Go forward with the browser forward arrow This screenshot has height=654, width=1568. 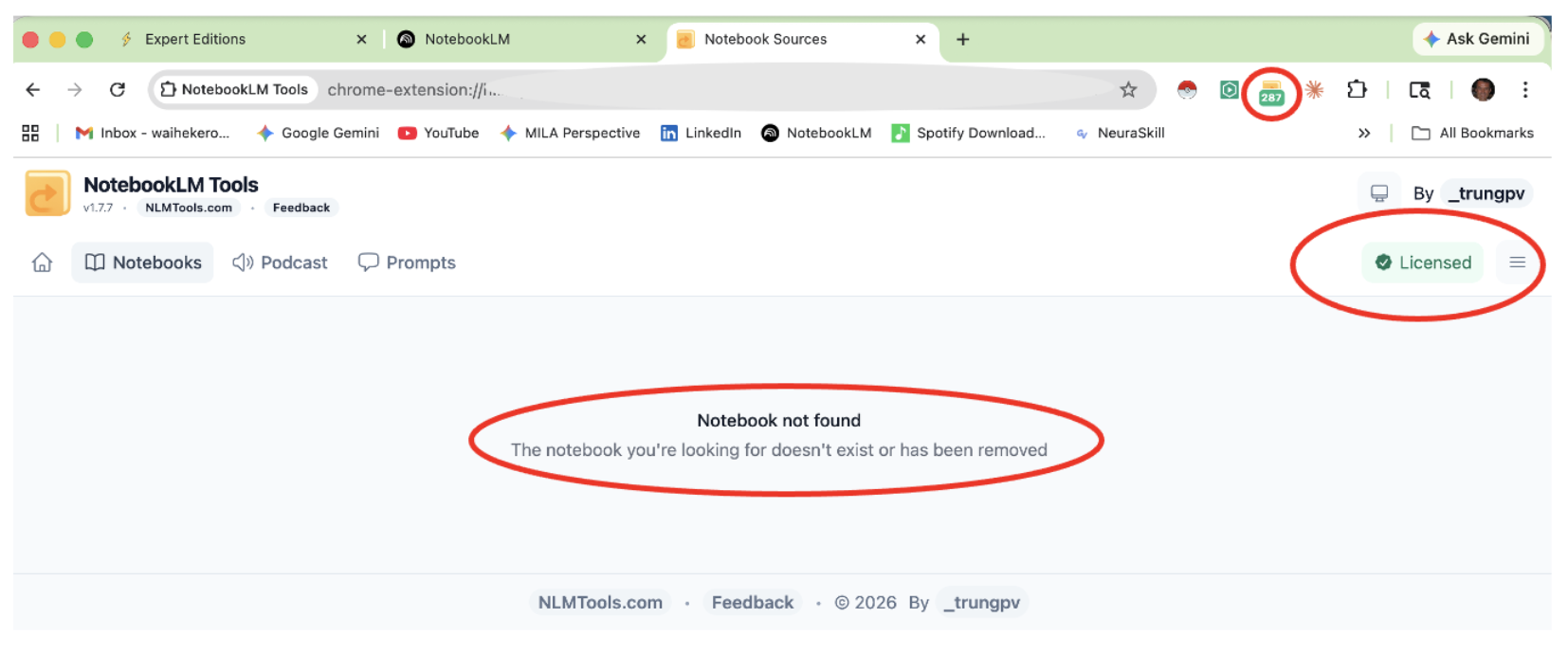tap(75, 90)
